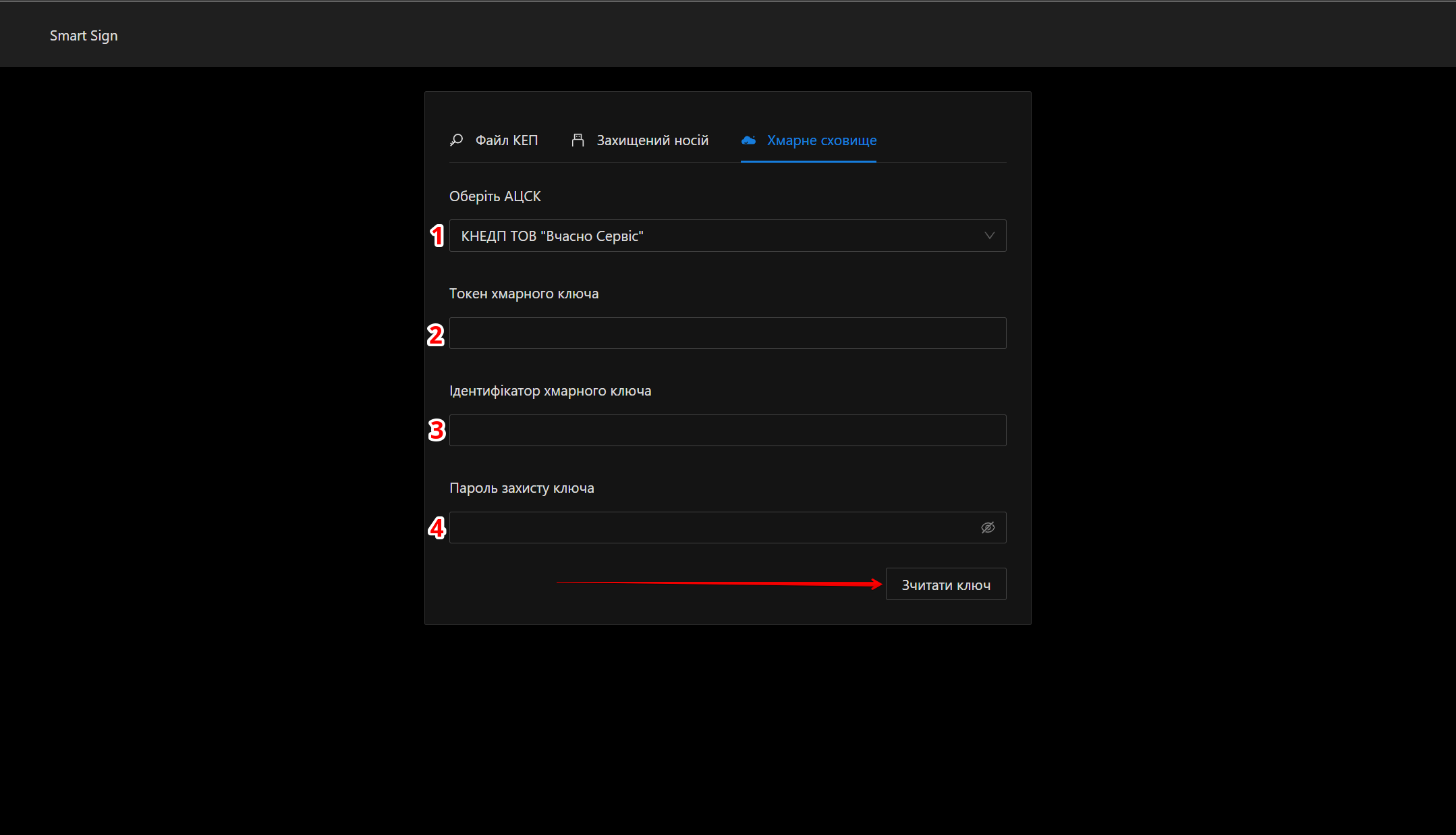The width and height of the screenshot is (1456, 835).
Task: Click the red number 1 marker
Action: (x=437, y=236)
